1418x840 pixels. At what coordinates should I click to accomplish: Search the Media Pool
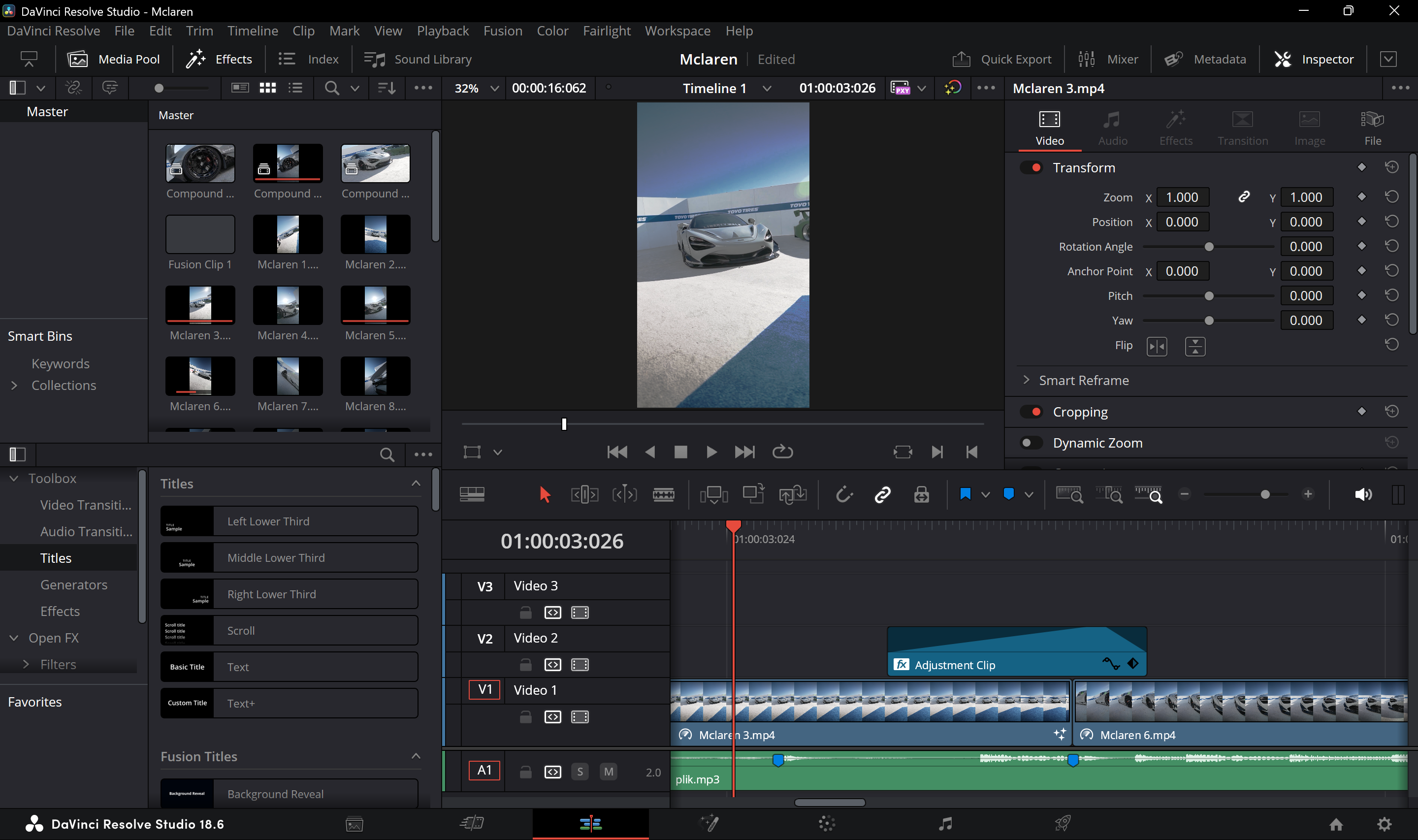click(x=331, y=88)
